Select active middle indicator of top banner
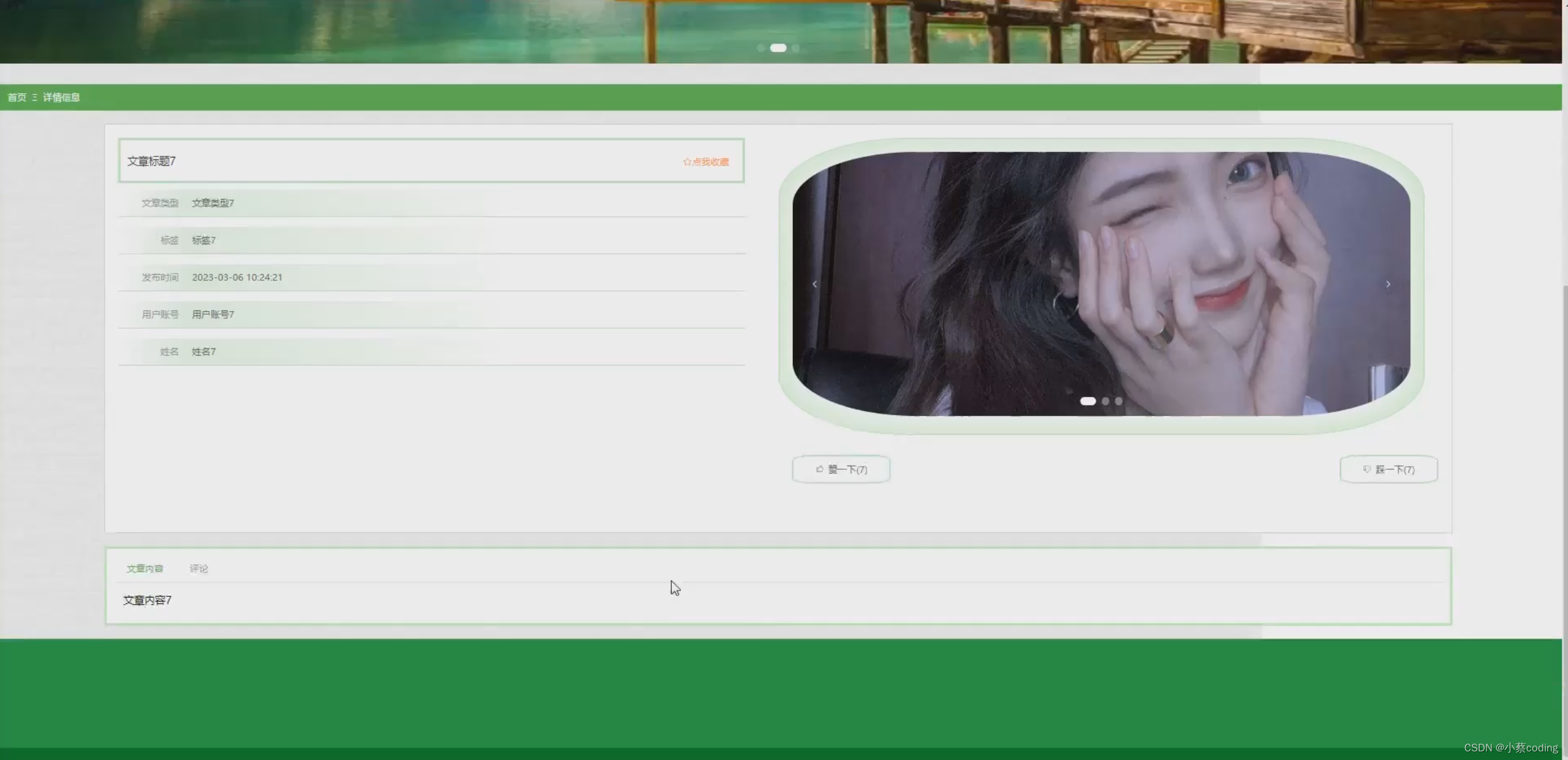Image resolution: width=1568 pixels, height=760 pixels. click(x=778, y=48)
